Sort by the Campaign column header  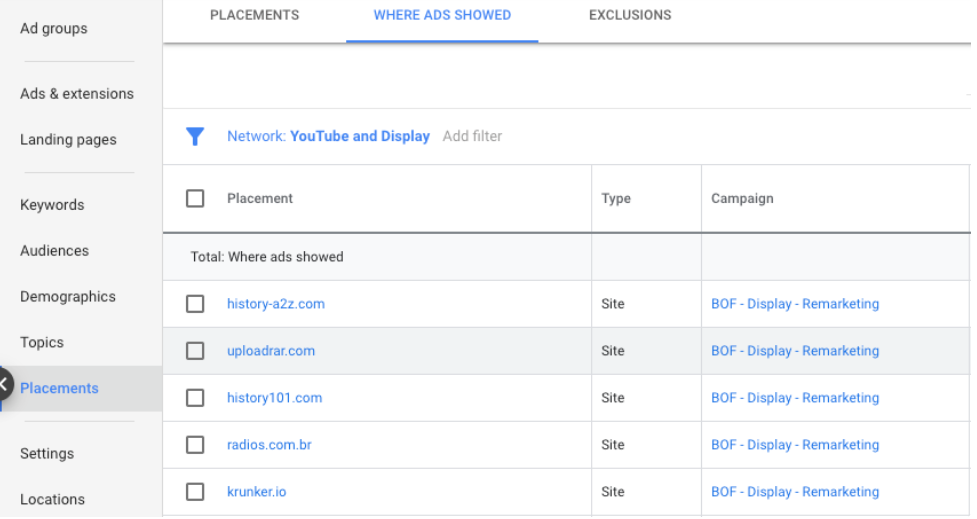point(742,199)
